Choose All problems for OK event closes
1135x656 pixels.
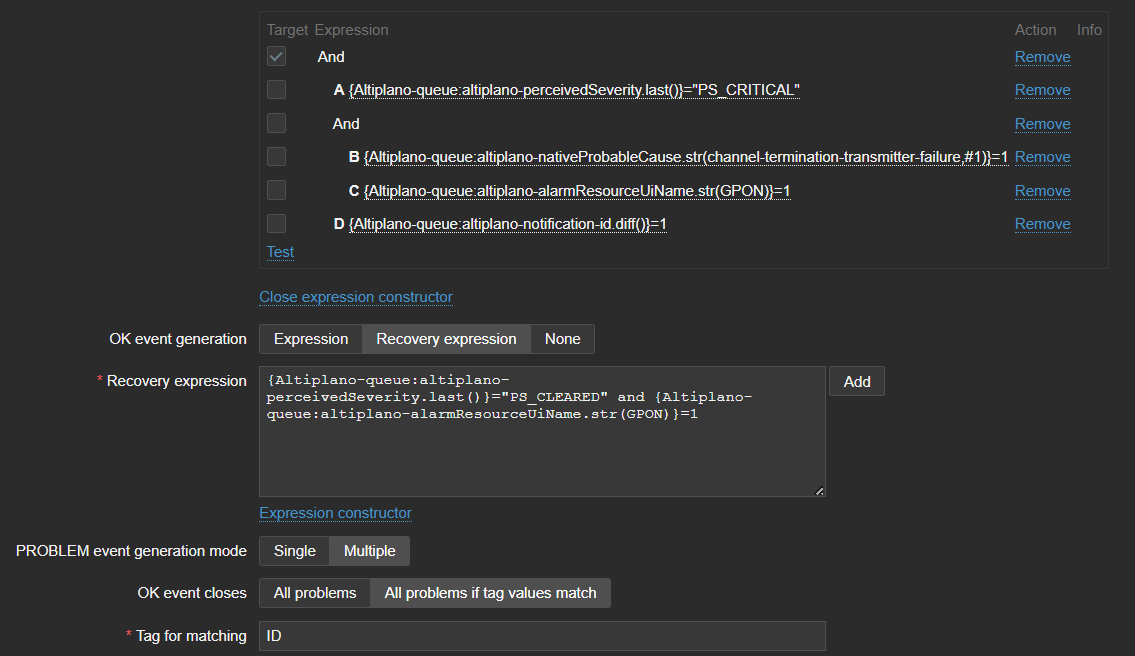(x=315, y=593)
